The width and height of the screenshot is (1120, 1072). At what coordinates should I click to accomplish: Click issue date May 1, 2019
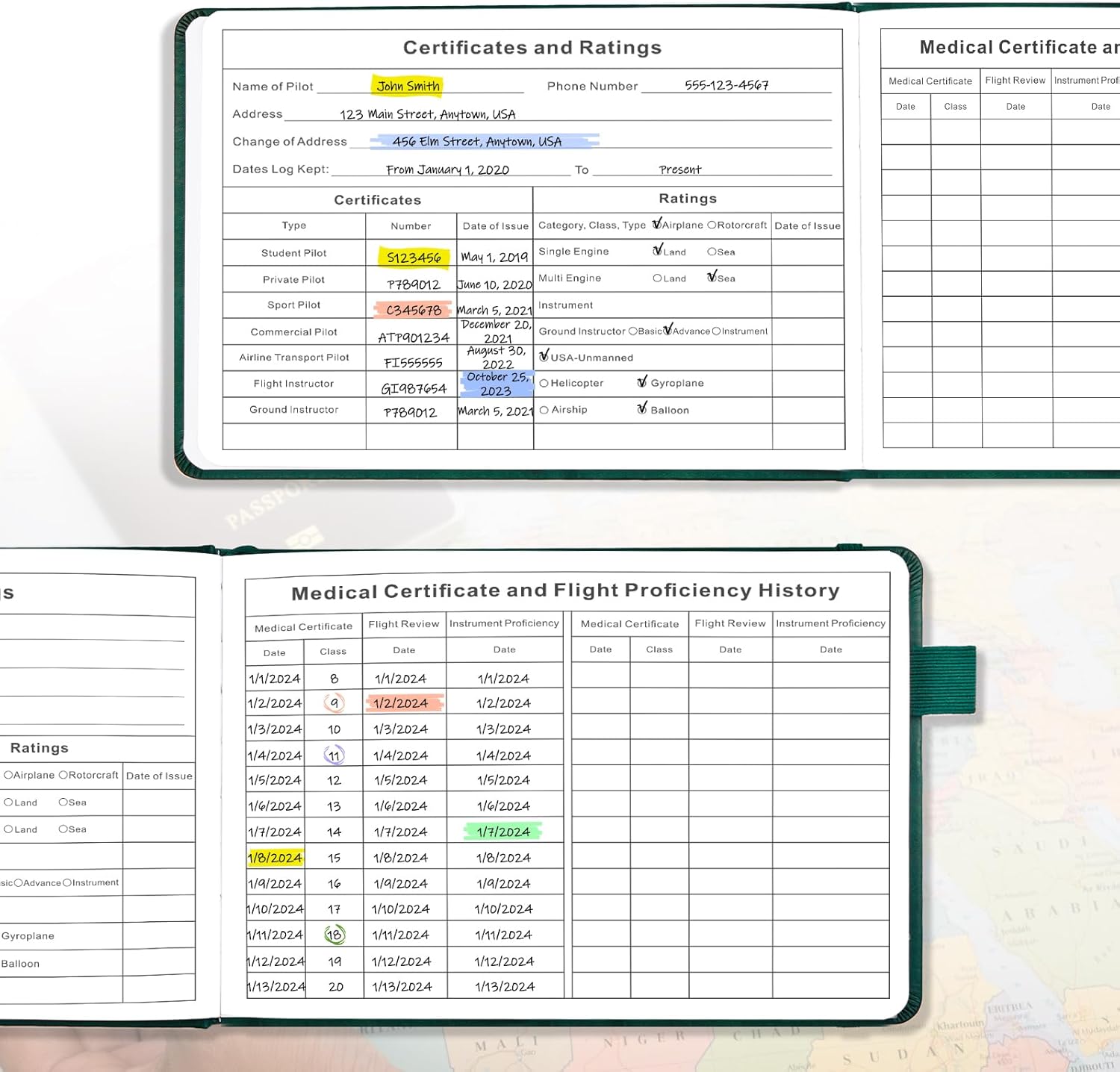[494, 257]
